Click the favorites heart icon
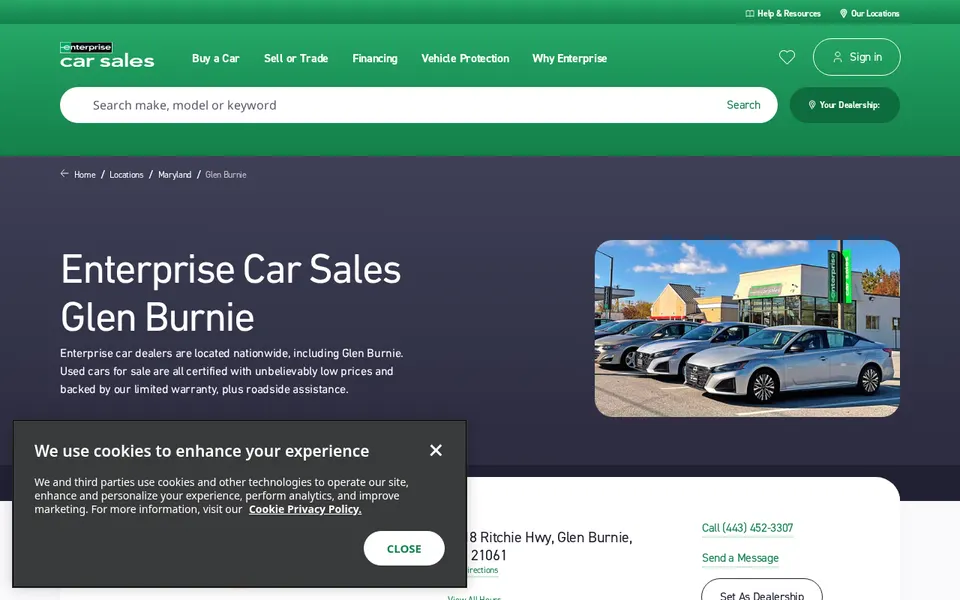 (x=787, y=57)
